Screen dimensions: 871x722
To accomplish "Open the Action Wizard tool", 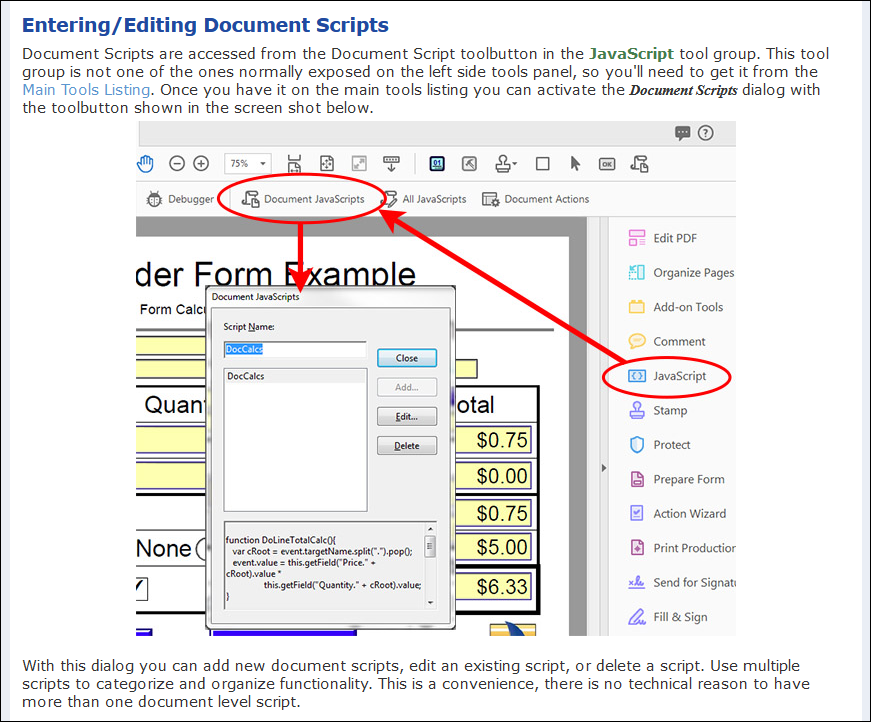I will click(688, 513).
